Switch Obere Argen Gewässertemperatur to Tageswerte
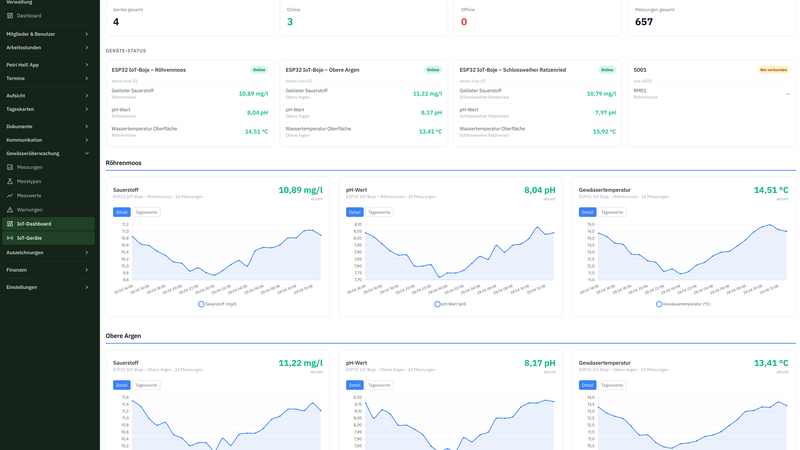The height and width of the screenshot is (450, 800). coord(612,385)
